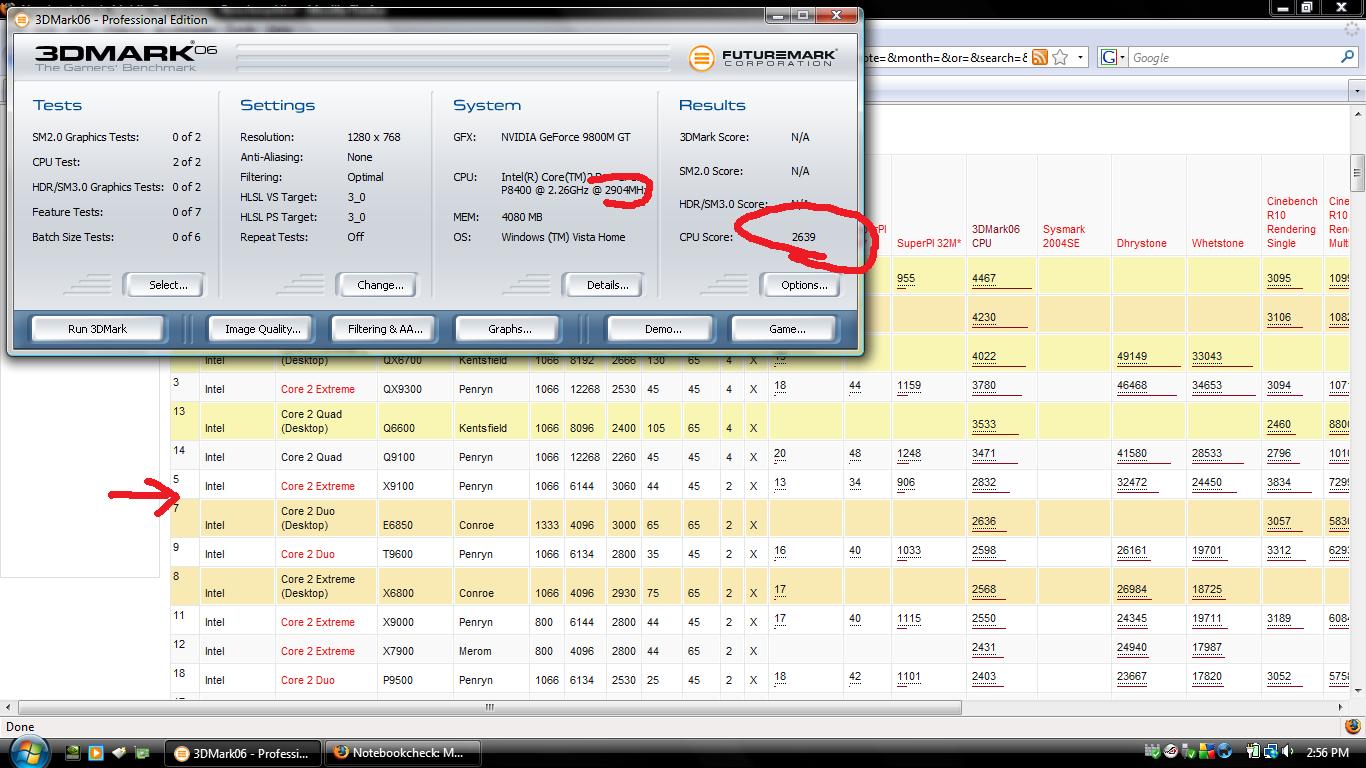Click the 3834 Cinebench single value
1366x768 pixels.
tap(1279, 482)
